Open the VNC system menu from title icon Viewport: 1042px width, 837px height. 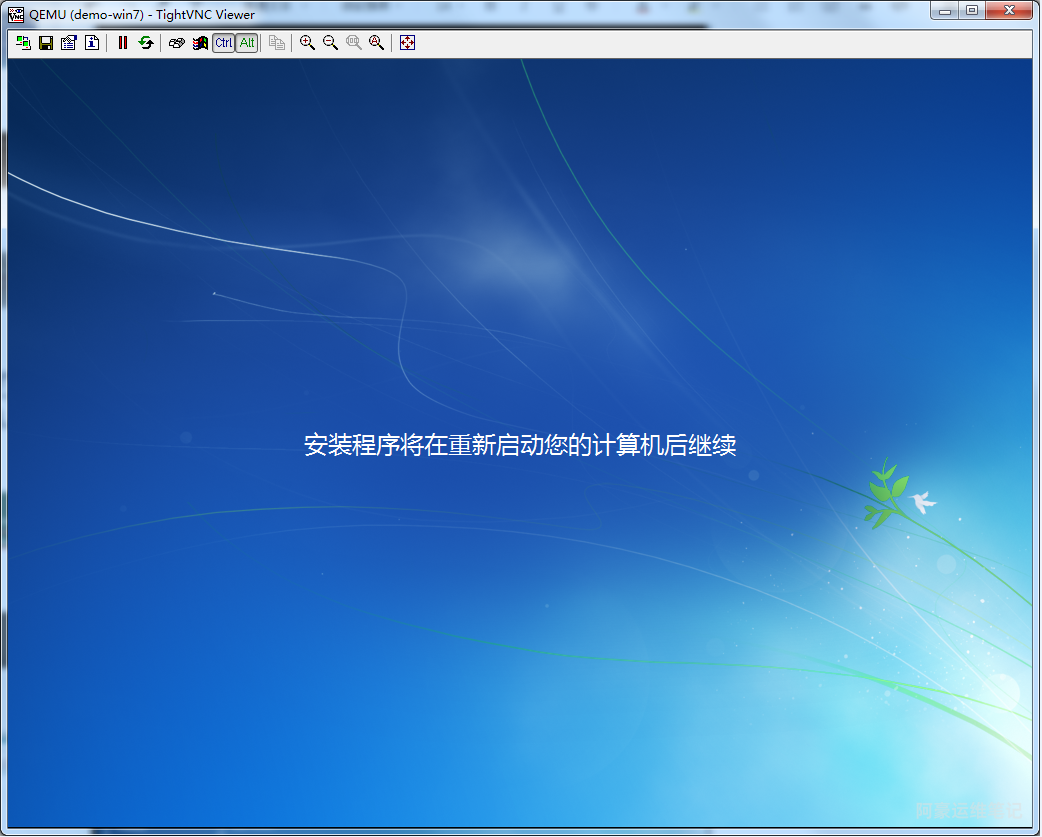16,14
